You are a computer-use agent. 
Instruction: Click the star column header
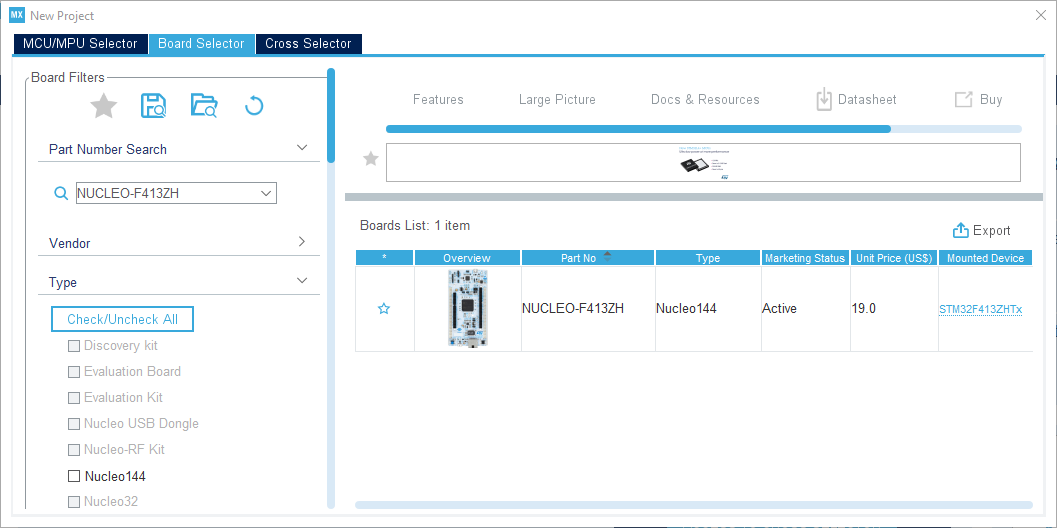pos(384,258)
